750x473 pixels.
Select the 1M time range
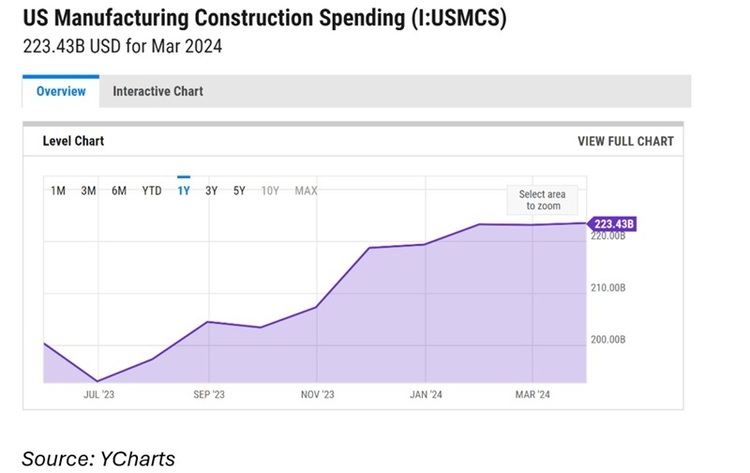pos(58,191)
